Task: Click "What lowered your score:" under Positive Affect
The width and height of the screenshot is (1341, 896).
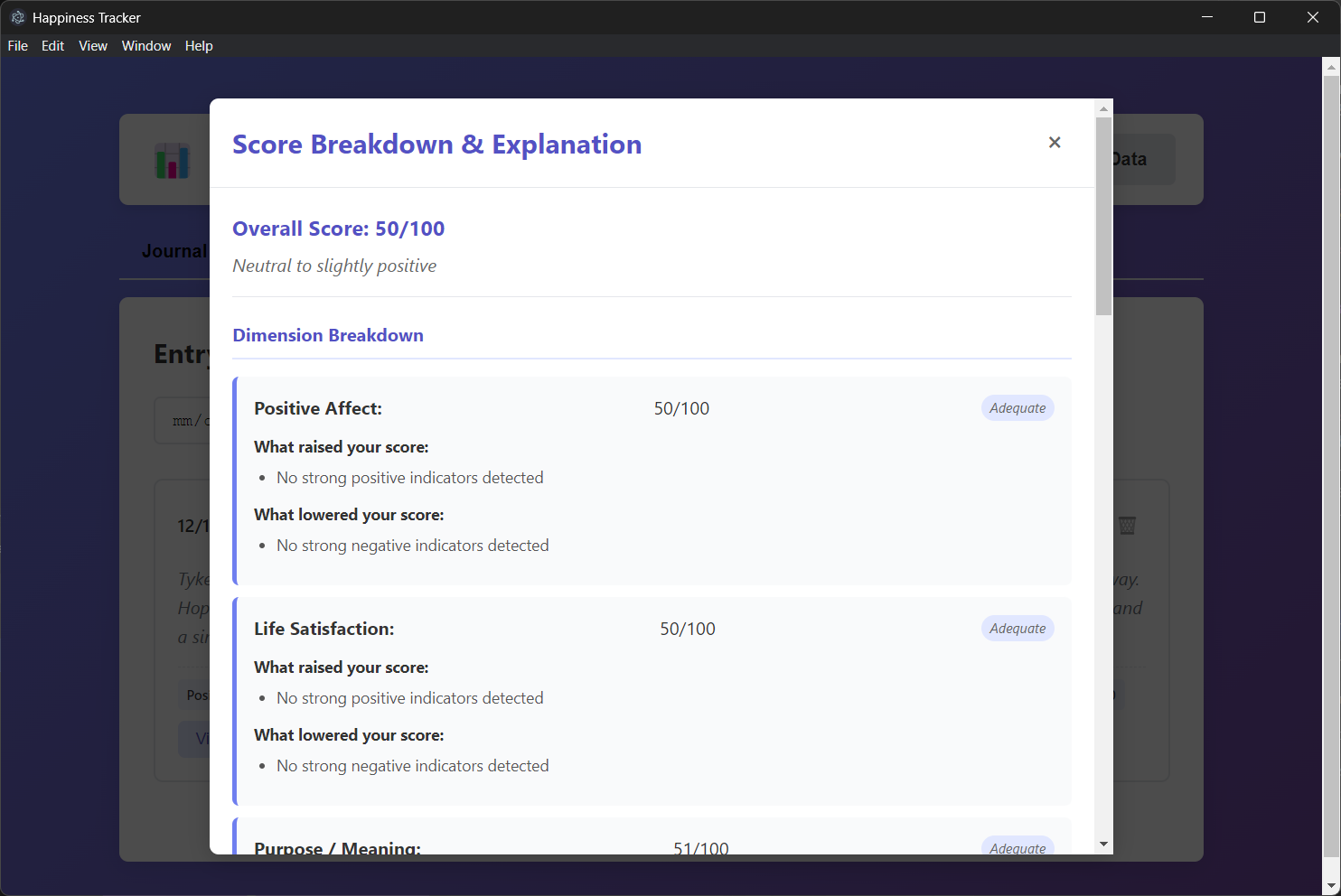Action: pyautogui.click(x=349, y=515)
